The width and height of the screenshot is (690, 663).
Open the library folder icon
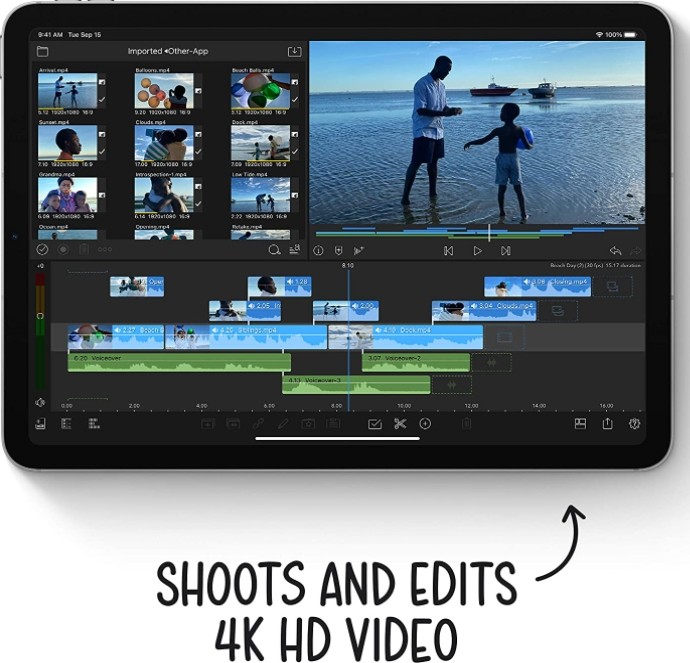pyautogui.click(x=42, y=51)
